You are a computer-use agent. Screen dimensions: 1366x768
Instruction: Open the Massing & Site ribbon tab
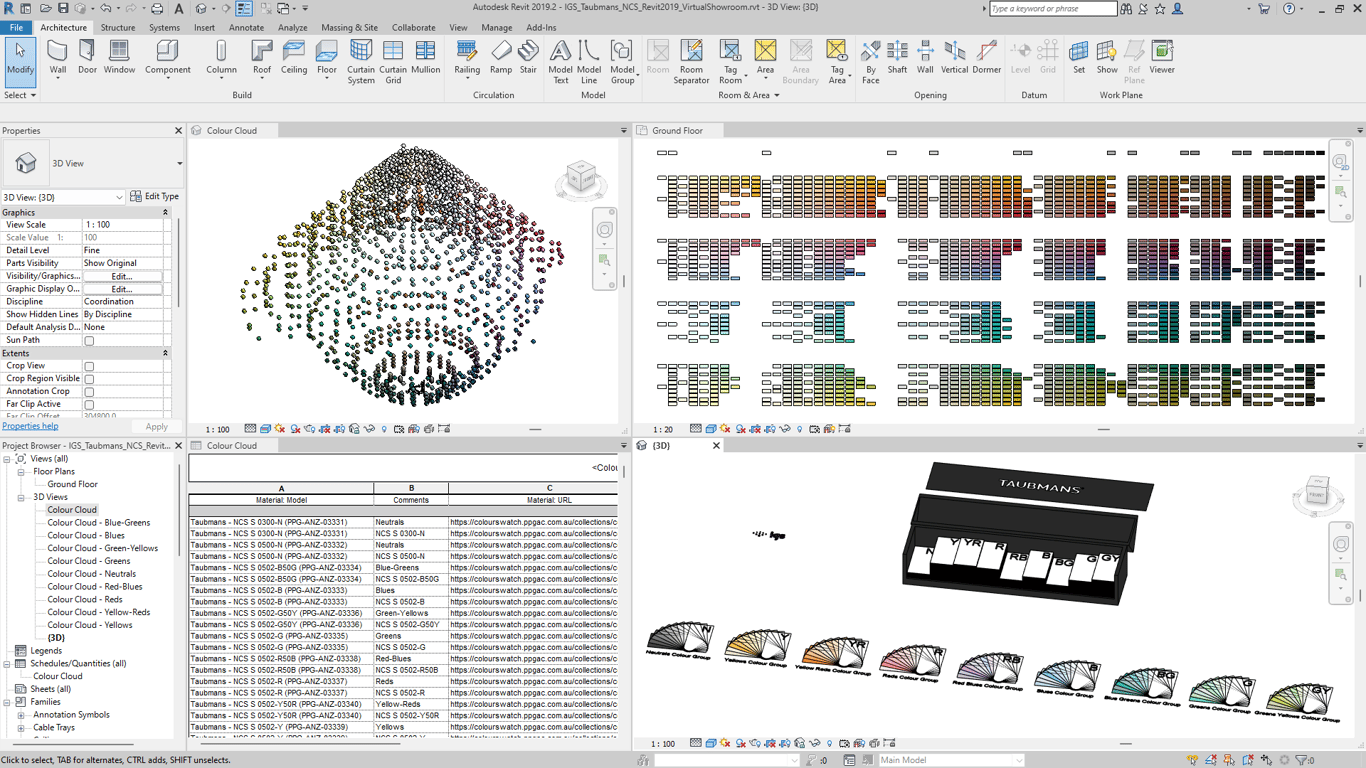pyautogui.click(x=349, y=28)
